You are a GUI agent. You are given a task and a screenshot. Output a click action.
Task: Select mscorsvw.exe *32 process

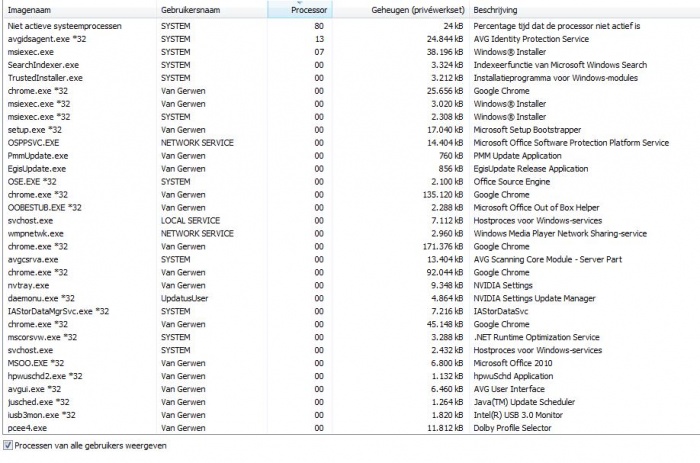(352, 337)
